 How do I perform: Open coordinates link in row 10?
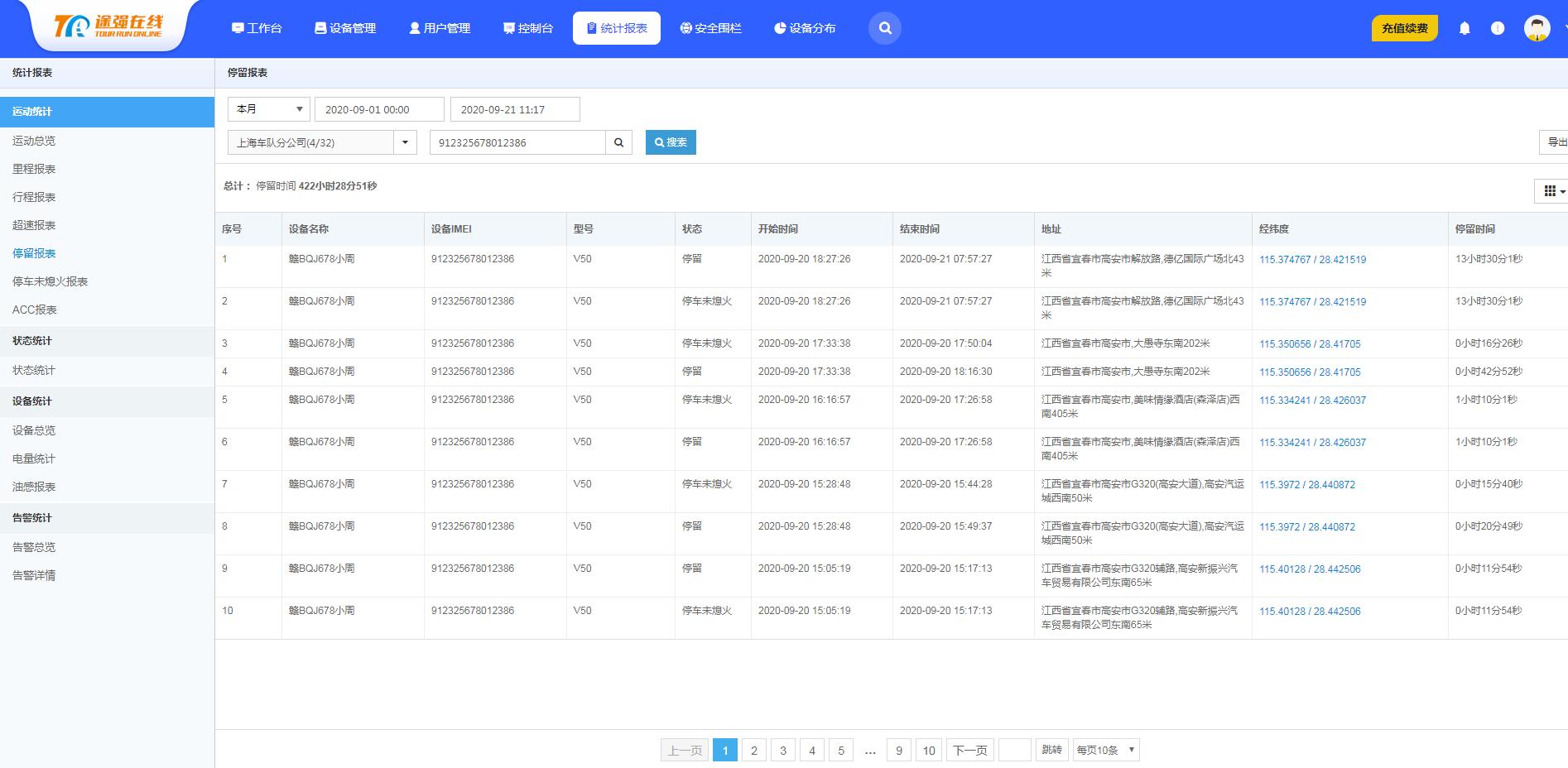pos(1310,612)
